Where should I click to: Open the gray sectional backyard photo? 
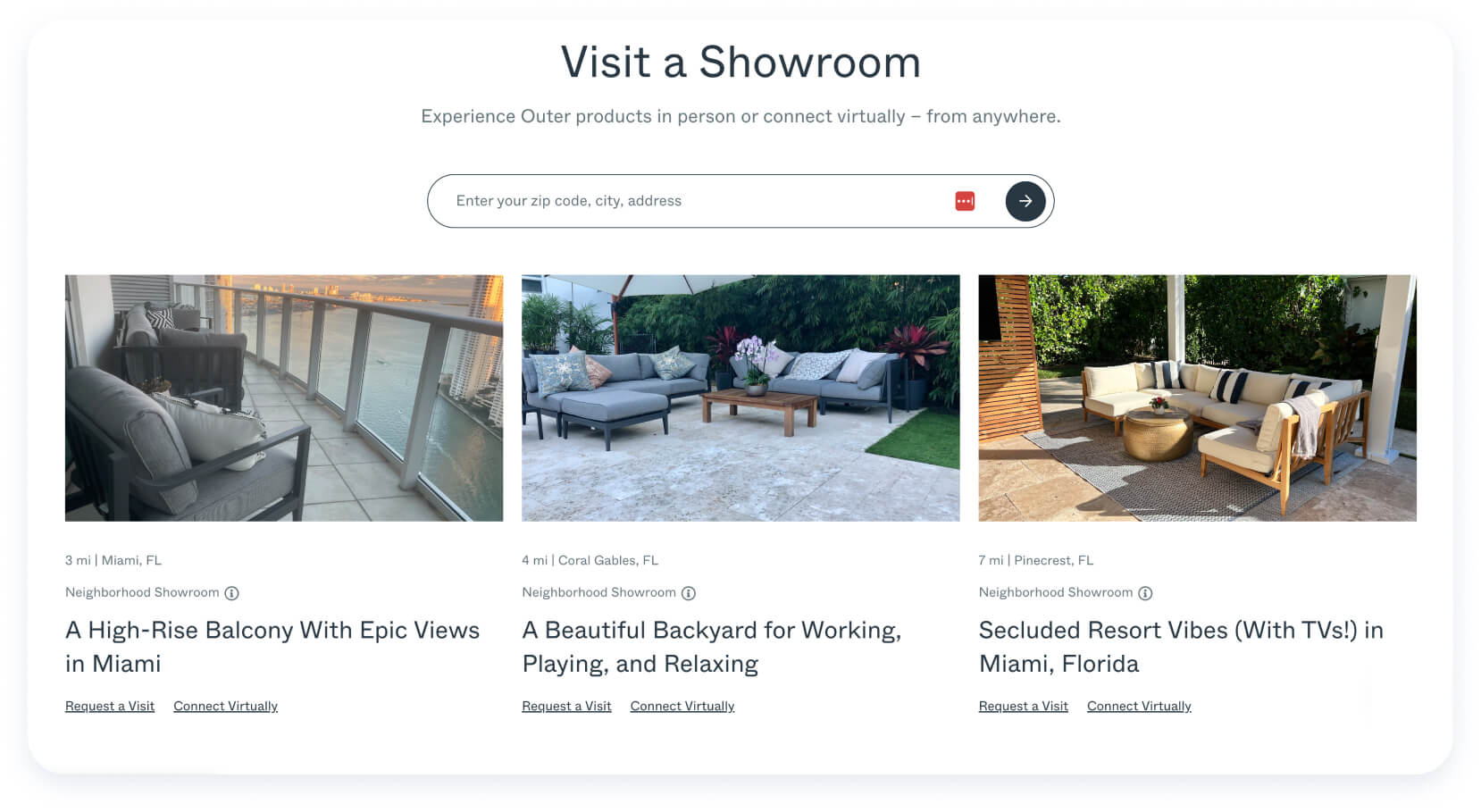[740, 398]
